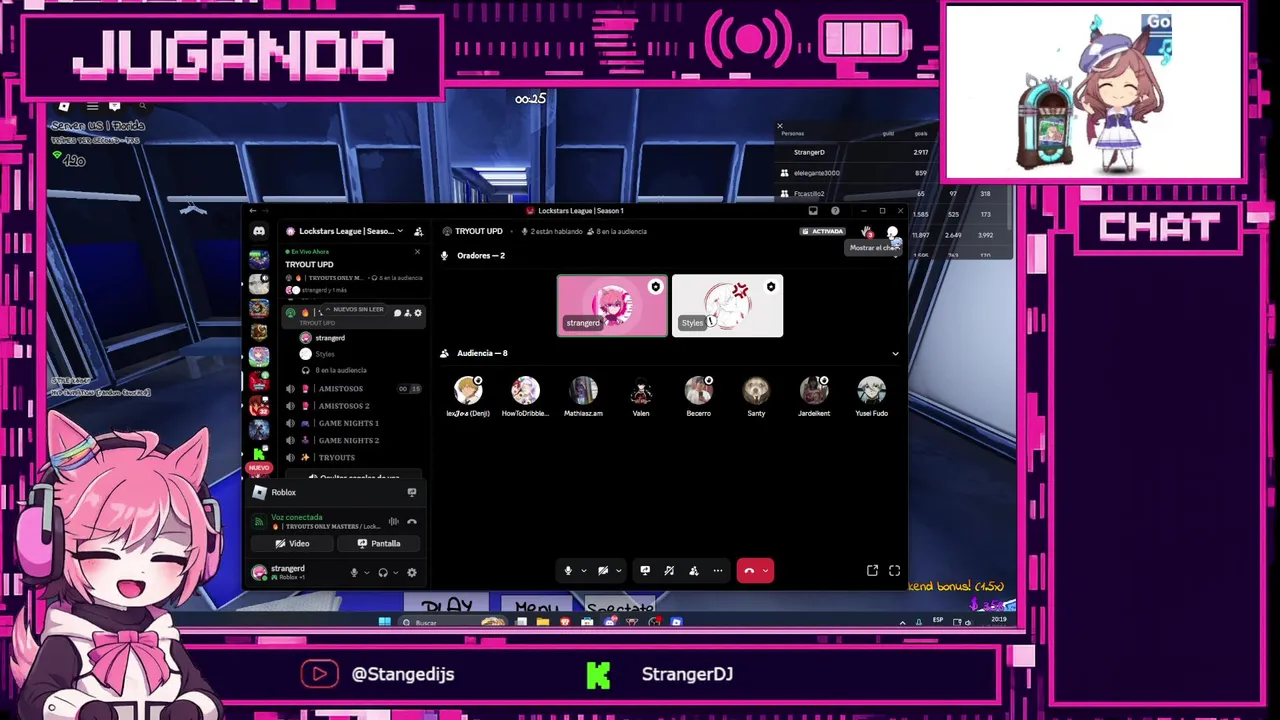Image resolution: width=1280 pixels, height=720 pixels.
Task: Pop out the stage window
Action: [872, 570]
